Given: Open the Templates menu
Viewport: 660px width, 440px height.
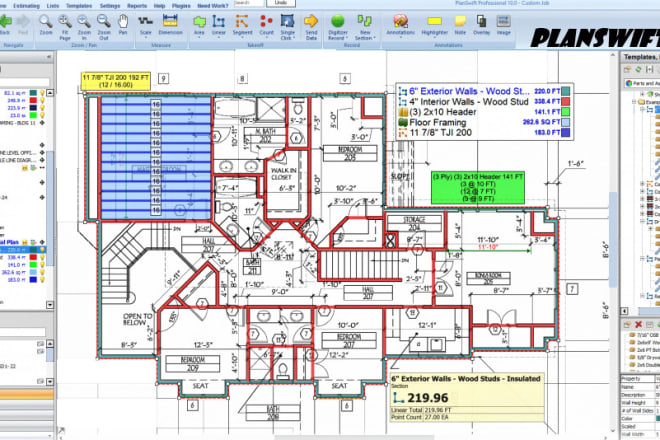Looking at the screenshot, I should pyautogui.click(x=79, y=6).
